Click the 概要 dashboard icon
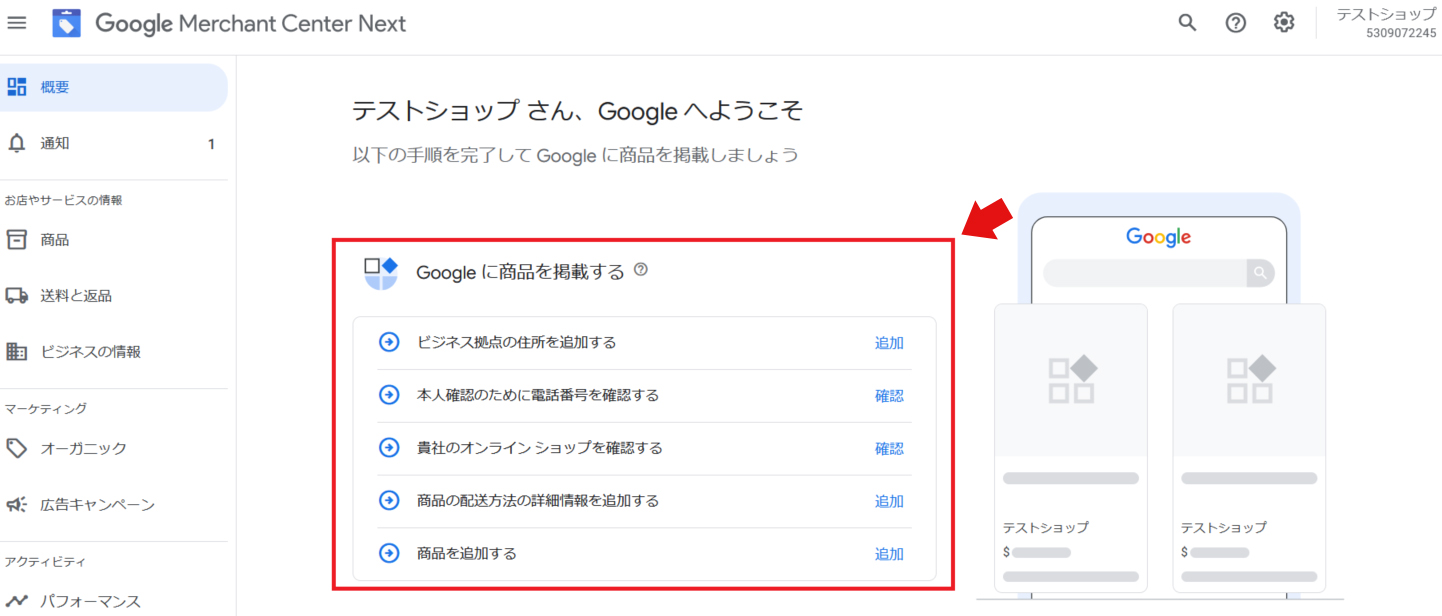1442x616 pixels. click(x=17, y=87)
